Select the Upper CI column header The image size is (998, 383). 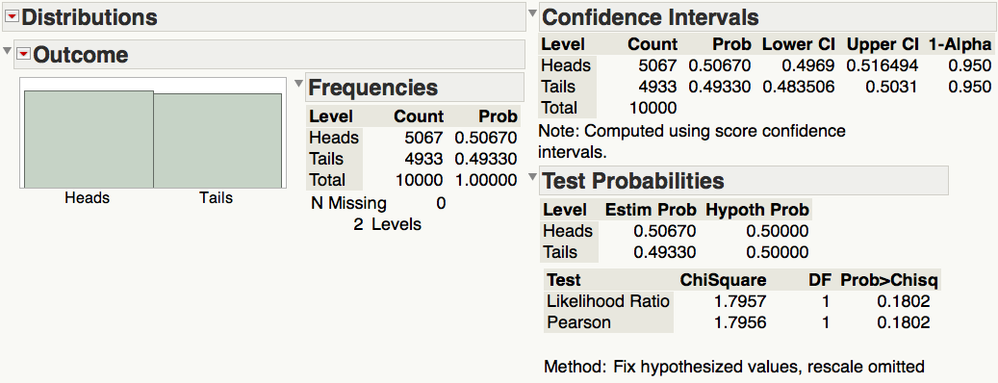882,44
